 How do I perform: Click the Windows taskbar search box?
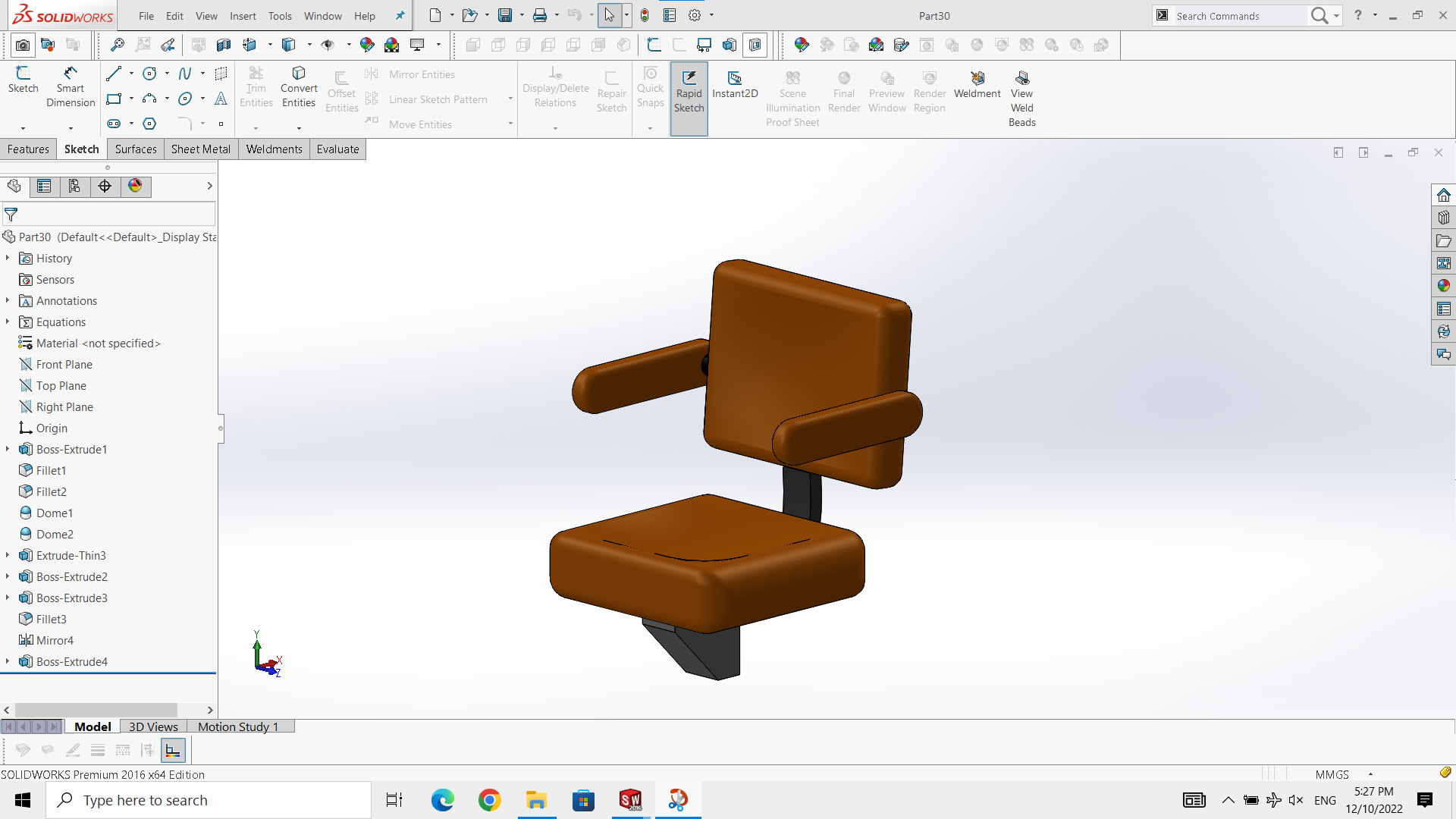click(209, 800)
